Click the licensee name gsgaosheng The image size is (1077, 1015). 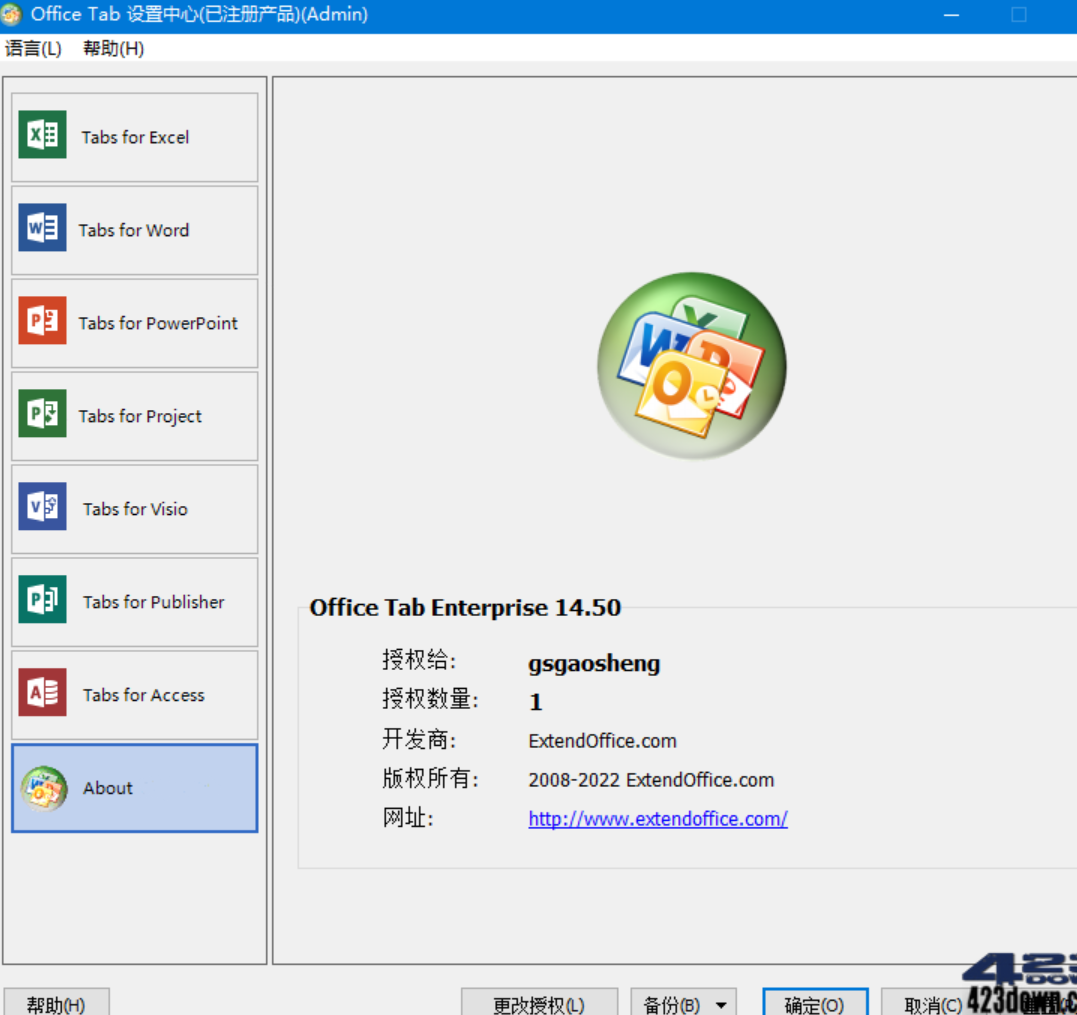[x=594, y=663]
